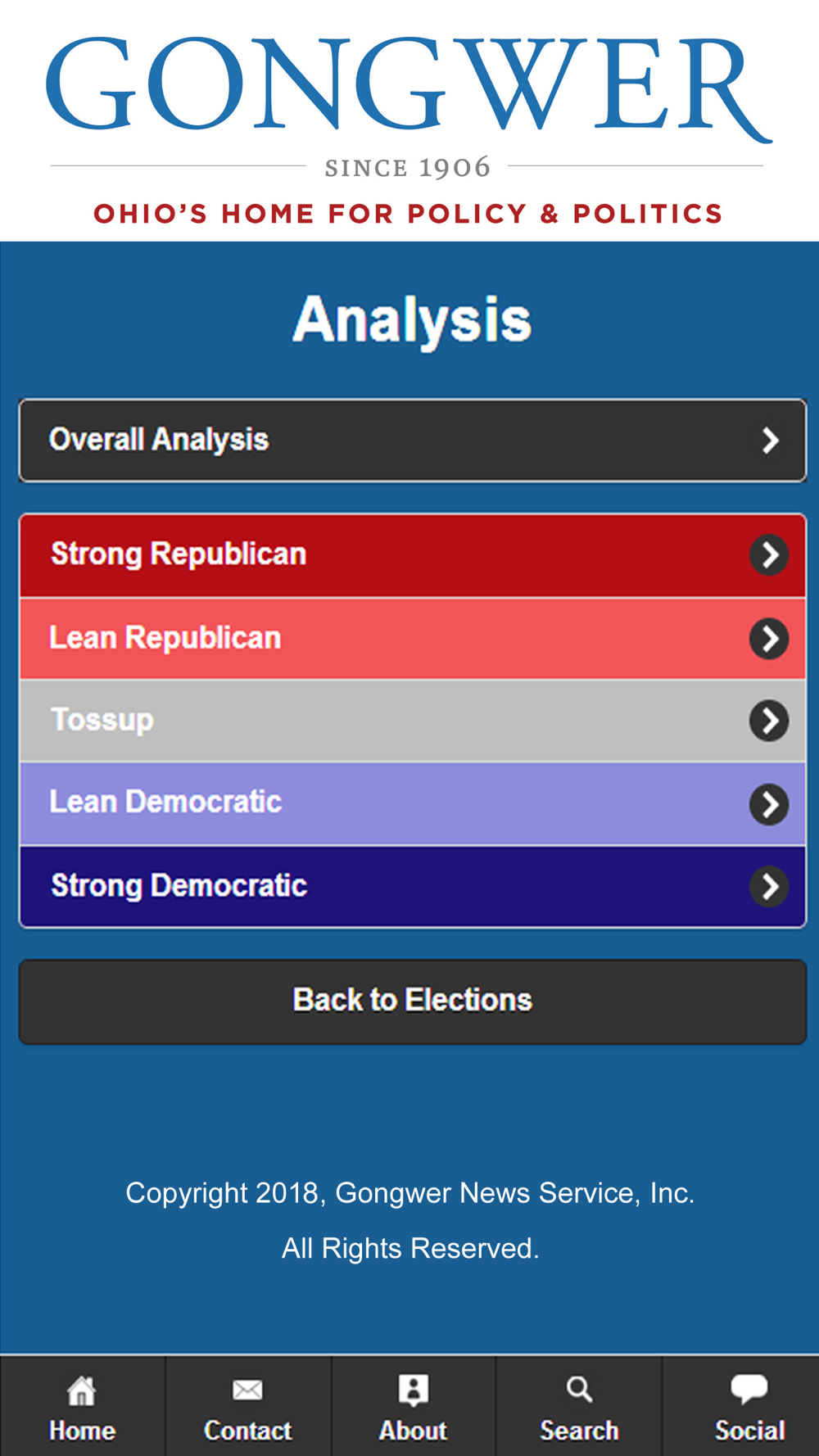Click Tossup circle arrow icon

tap(769, 721)
